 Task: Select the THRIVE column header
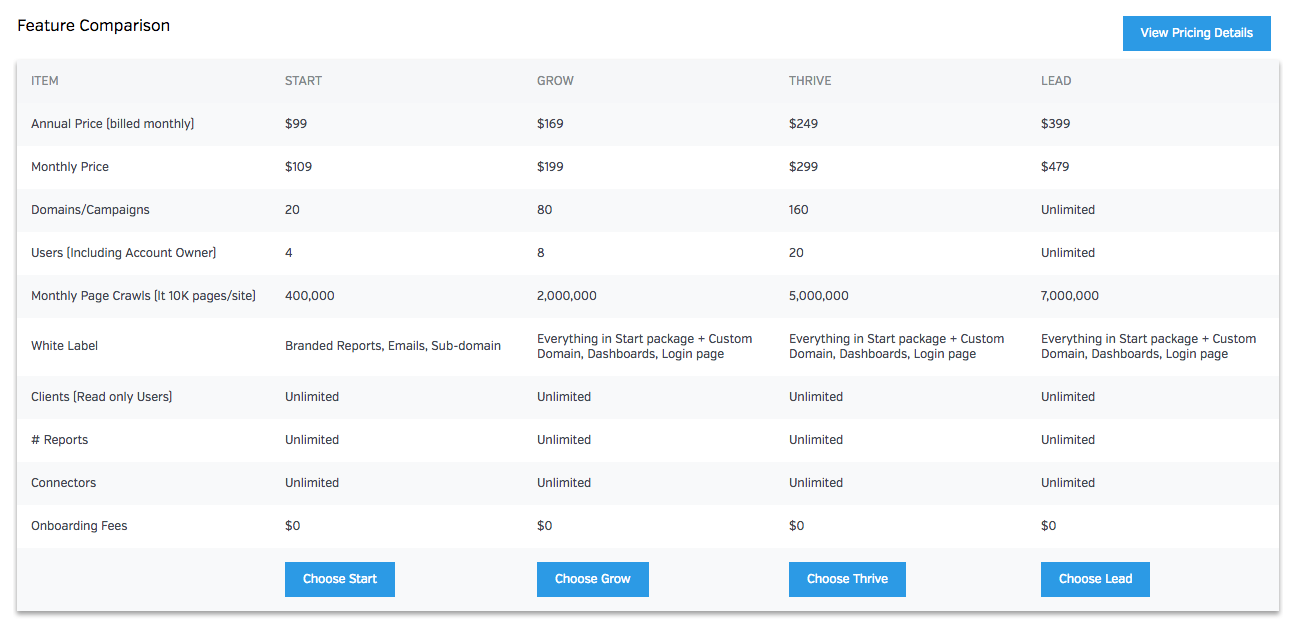(809, 81)
